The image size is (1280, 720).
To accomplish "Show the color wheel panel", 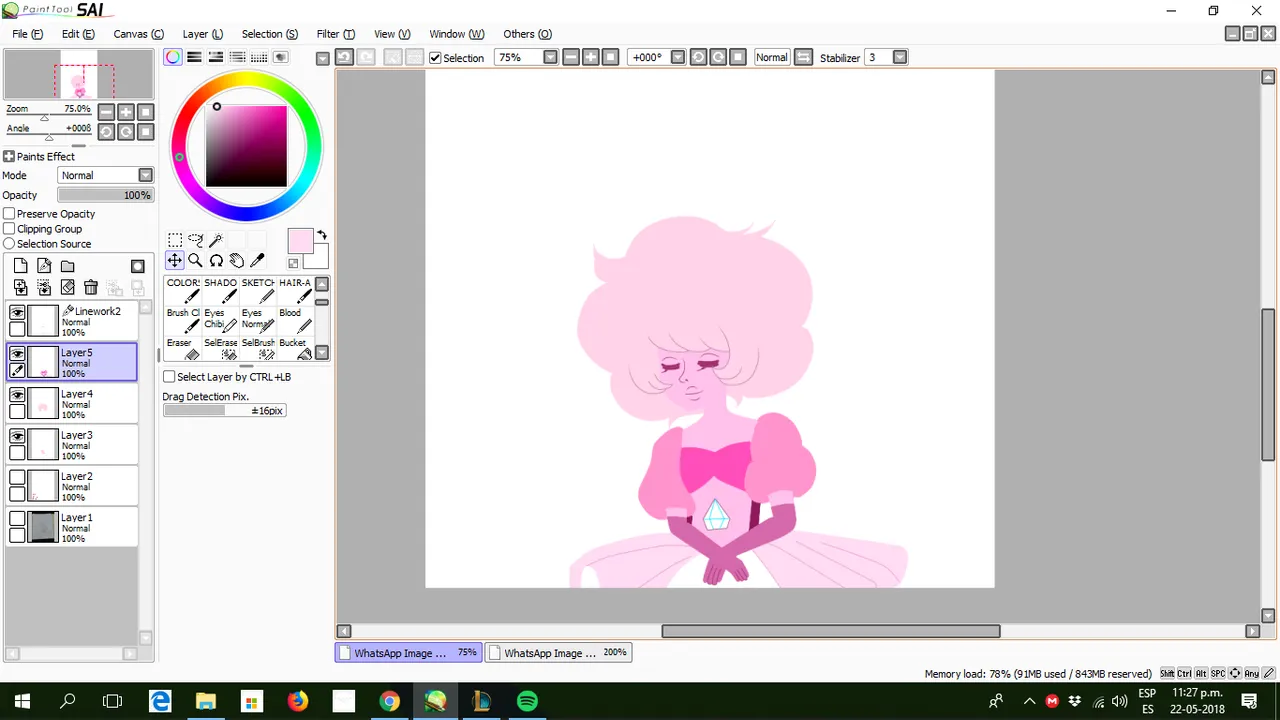I will 173,57.
